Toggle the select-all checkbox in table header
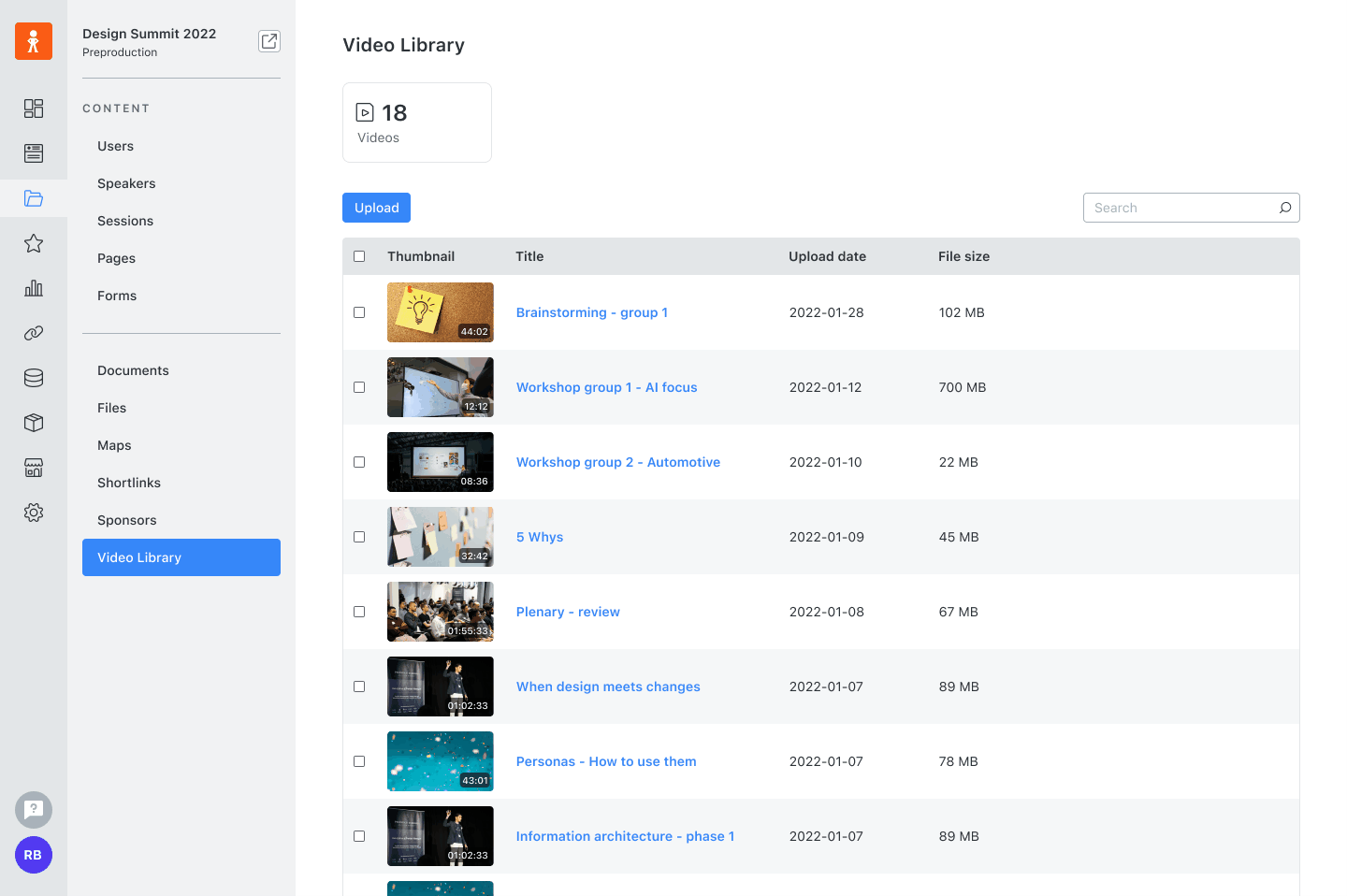Viewport: 1347px width, 896px height. [x=359, y=256]
